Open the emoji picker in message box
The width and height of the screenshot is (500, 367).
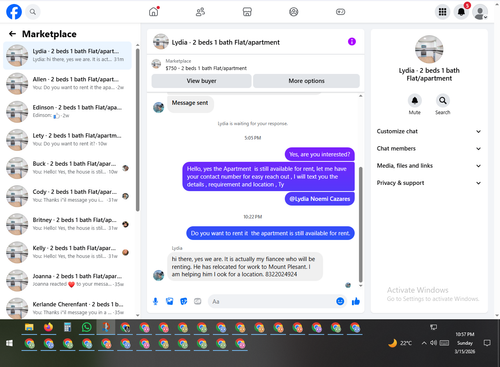pyautogui.click(x=340, y=301)
